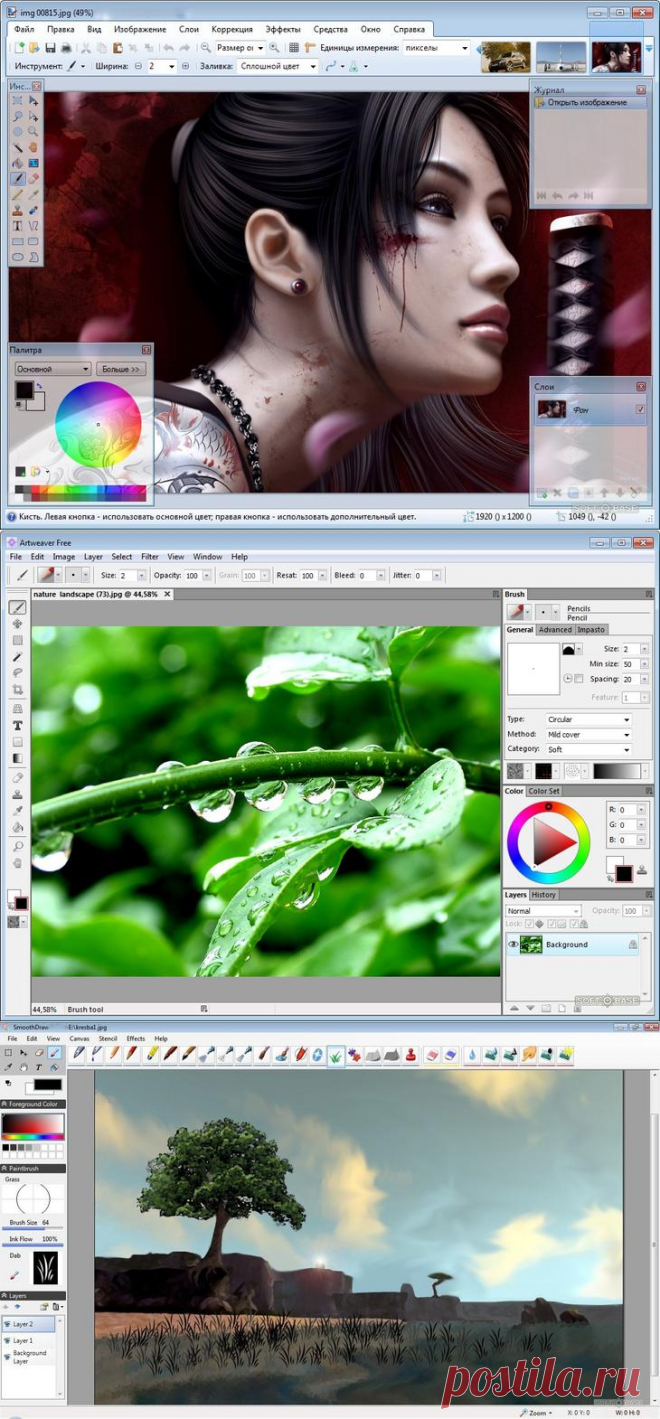
Task: Open the Zoom button in SmoothDraw status bar
Action: (537, 1413)
